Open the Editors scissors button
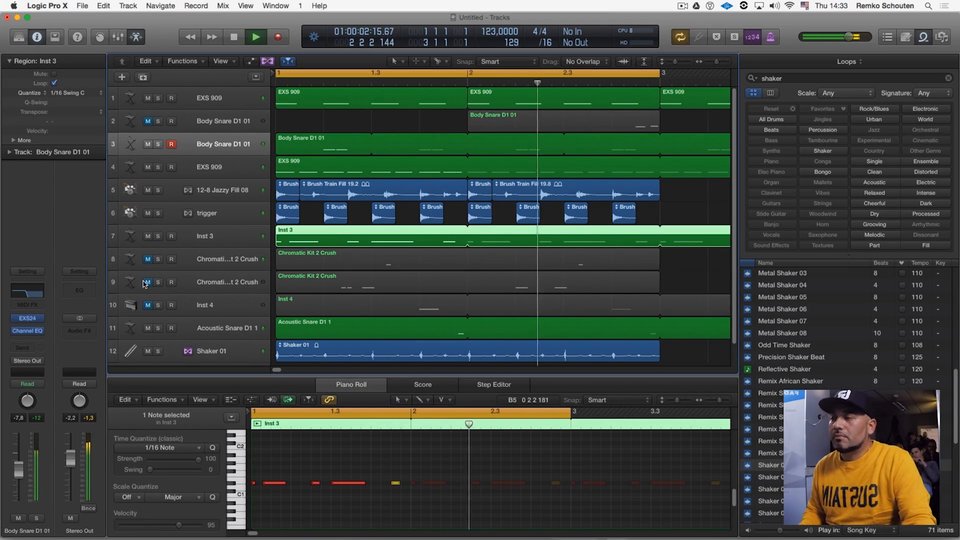The image size is (960, 540). 136,37
